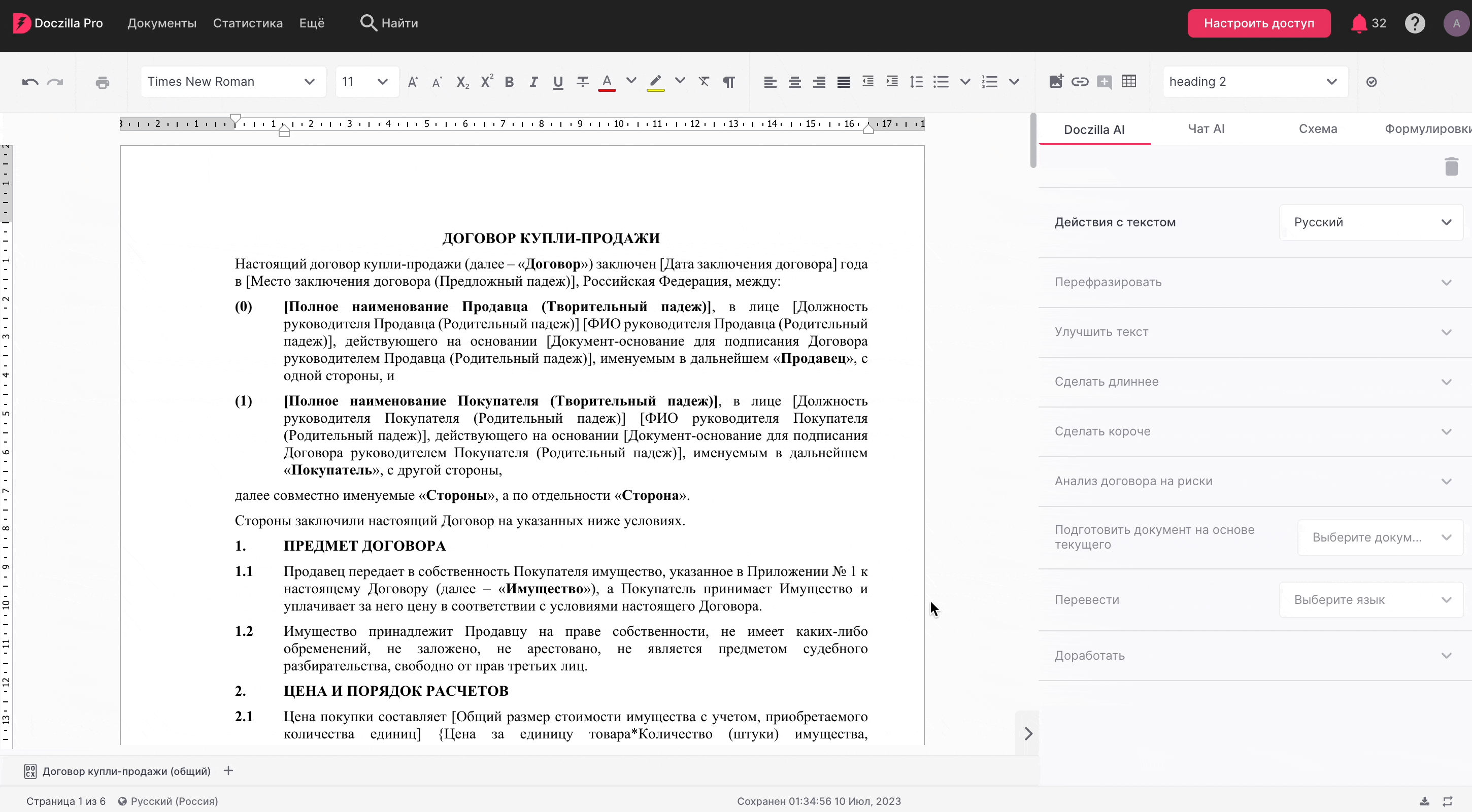Open the heading 2 style dropdown
This screenshot has width=1472, height=812.
[x=1255, y=82]
